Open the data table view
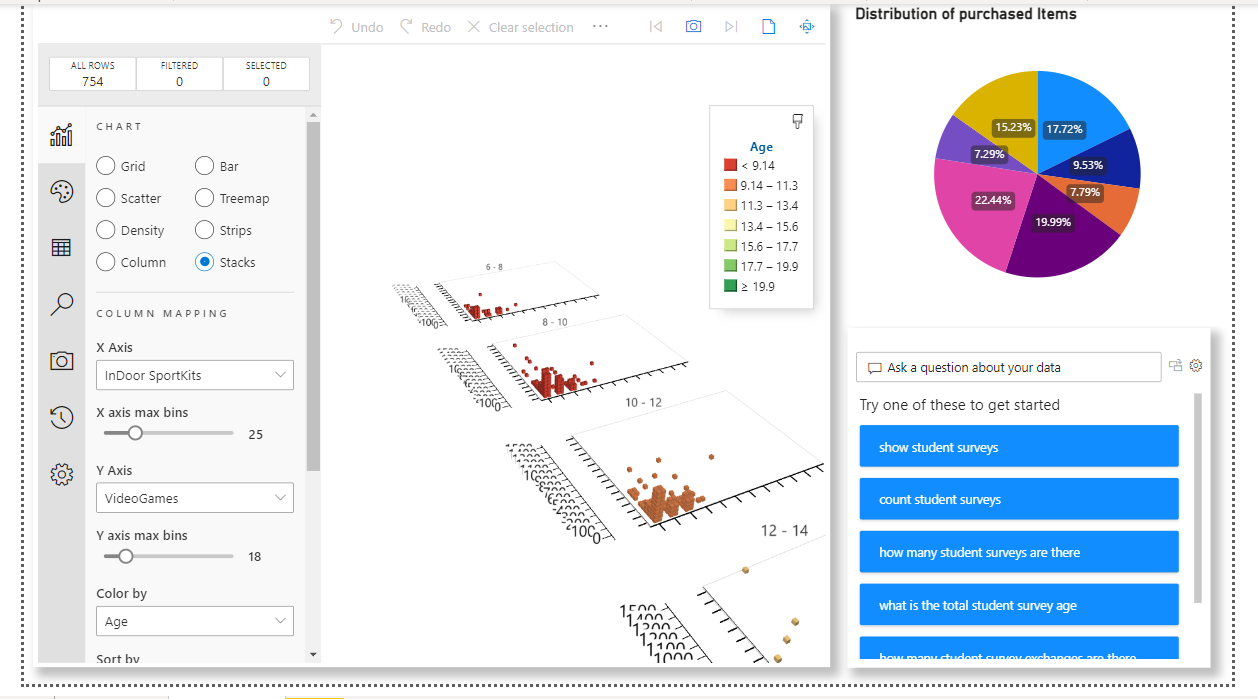 click(x=61, y=247)
